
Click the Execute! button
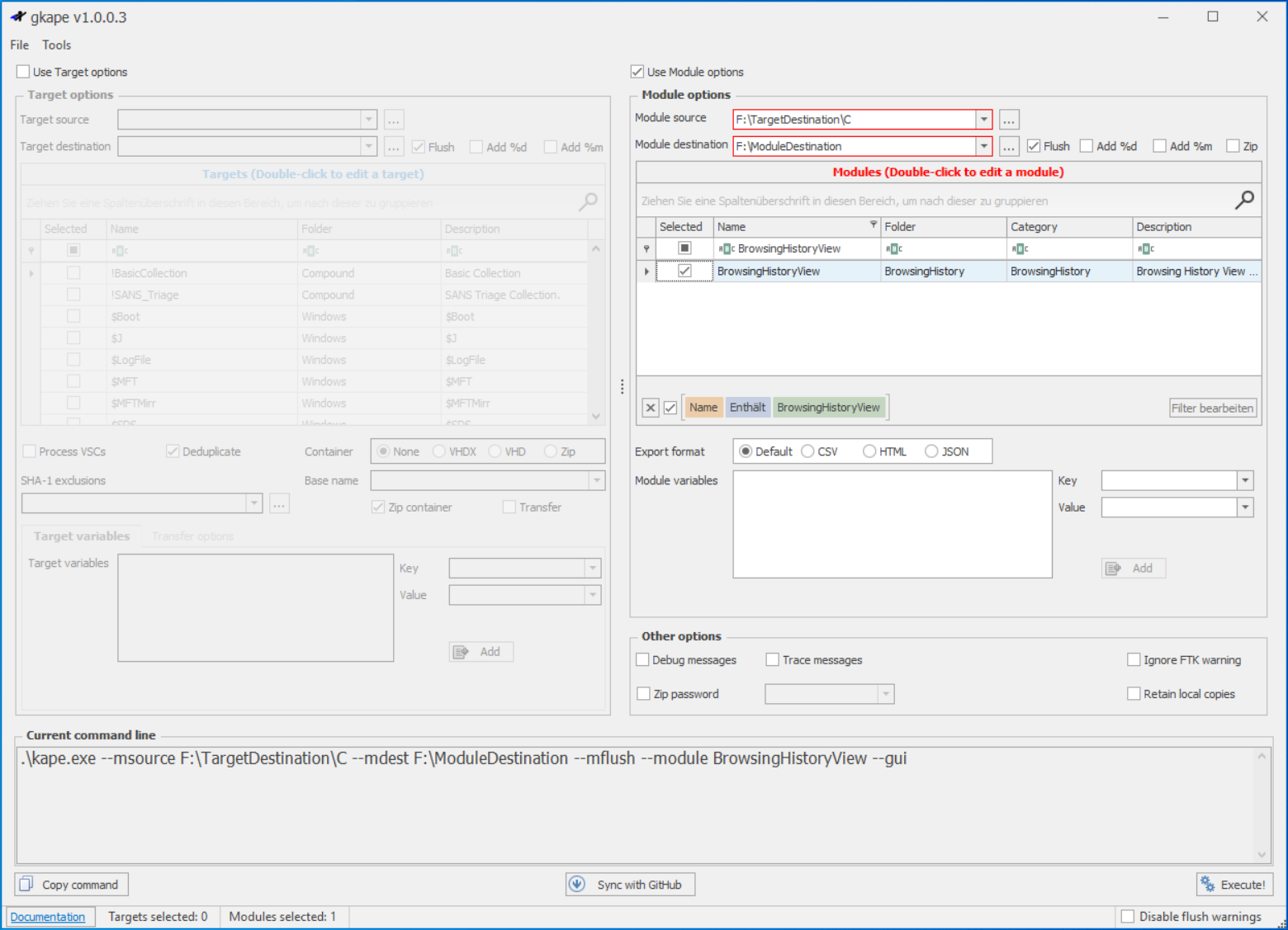point(1234,885)
